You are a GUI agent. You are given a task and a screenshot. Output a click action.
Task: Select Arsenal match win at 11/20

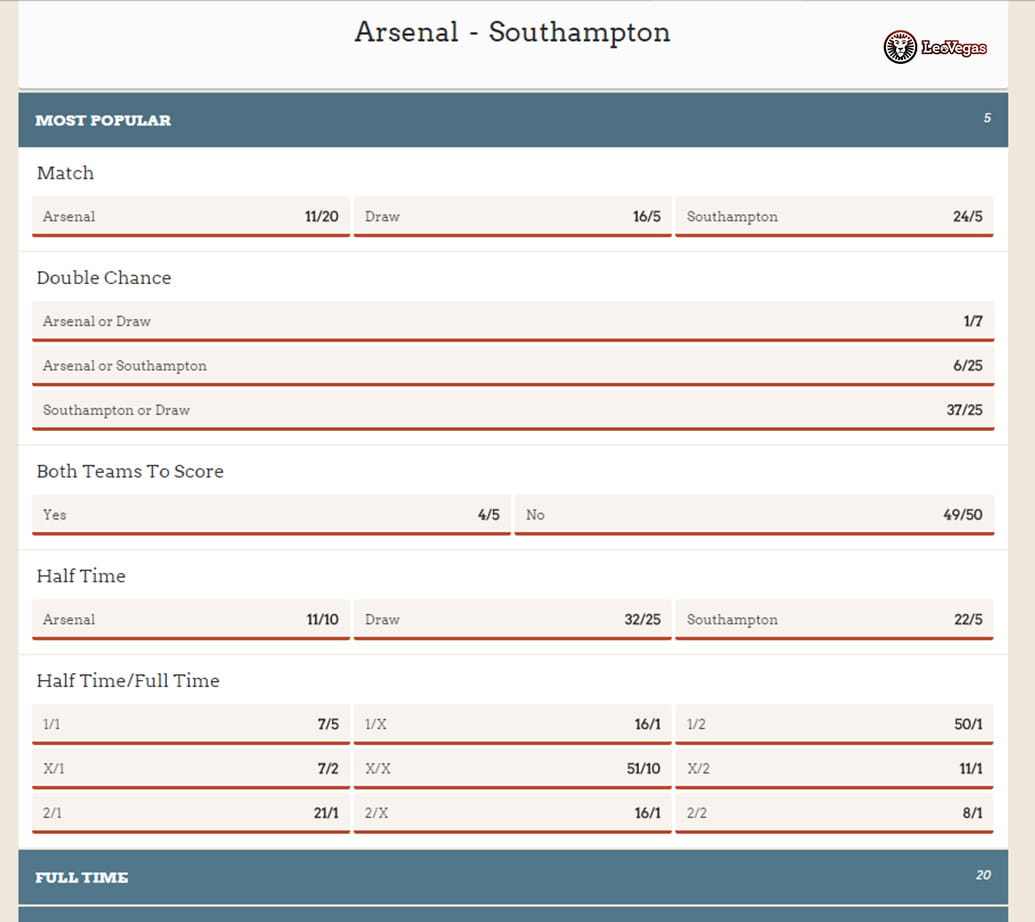click(x=191, y=216)
